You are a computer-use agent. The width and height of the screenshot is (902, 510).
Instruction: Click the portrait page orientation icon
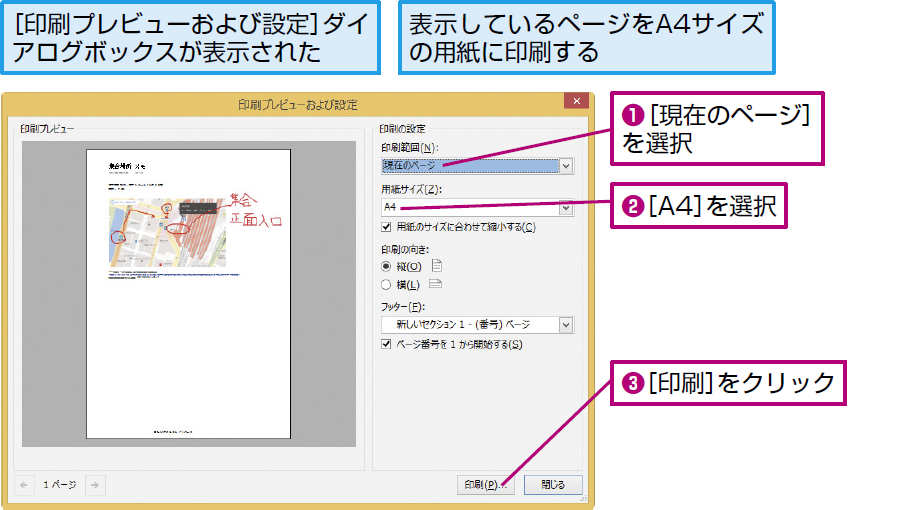tap(437, 266)
